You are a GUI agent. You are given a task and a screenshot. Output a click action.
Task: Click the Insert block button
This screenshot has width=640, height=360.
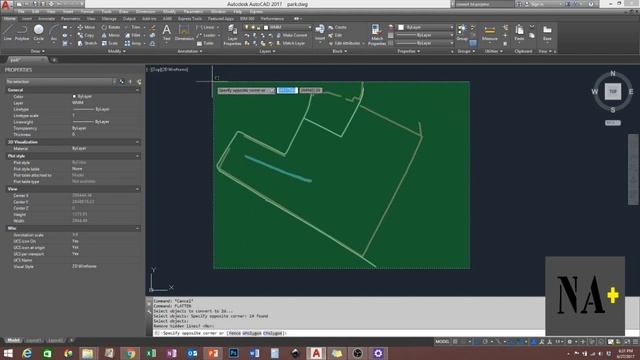coord(320,32)
